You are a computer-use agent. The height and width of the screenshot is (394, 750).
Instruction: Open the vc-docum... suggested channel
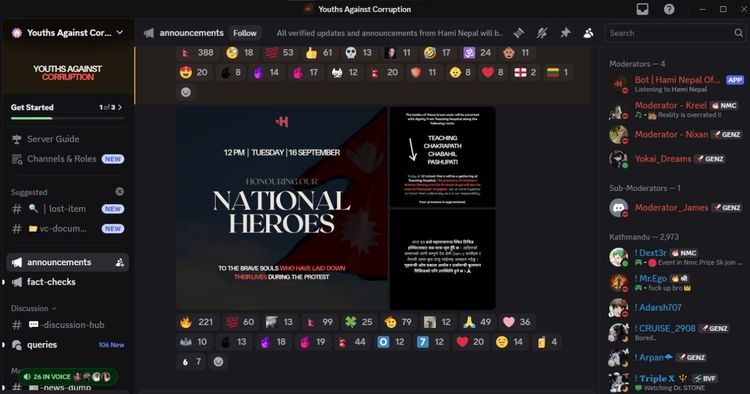[67, 229]
